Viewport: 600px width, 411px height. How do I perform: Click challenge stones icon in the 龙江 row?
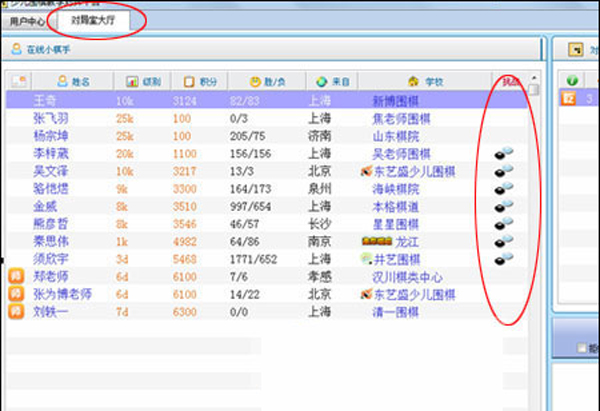[504, 241]
